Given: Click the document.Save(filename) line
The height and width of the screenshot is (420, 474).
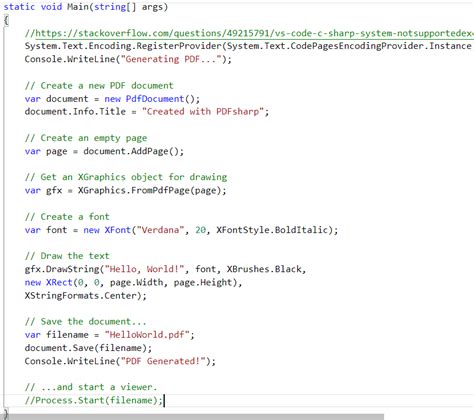Looking at the screenshot, I should click(88, 348).
